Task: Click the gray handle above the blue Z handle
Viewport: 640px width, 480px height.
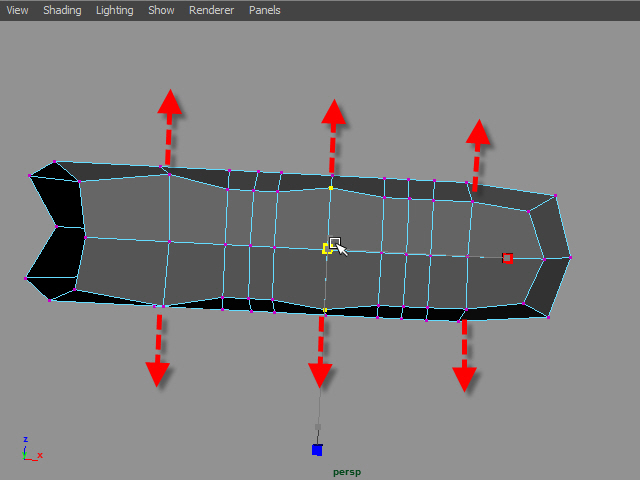Action: pyautogui.click(x=318, y=427)
